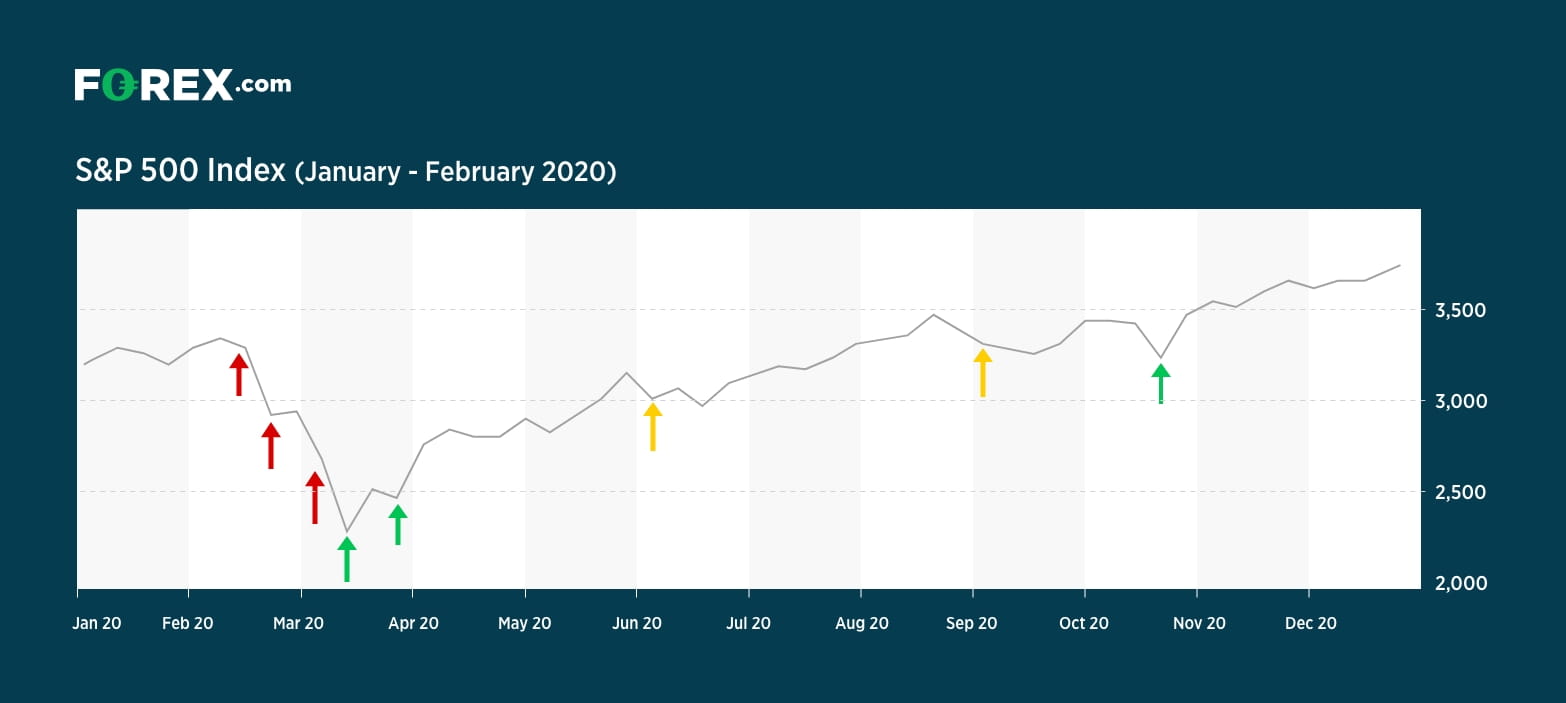Click the green arrow at the chart's lowest point

pos(347,559)
